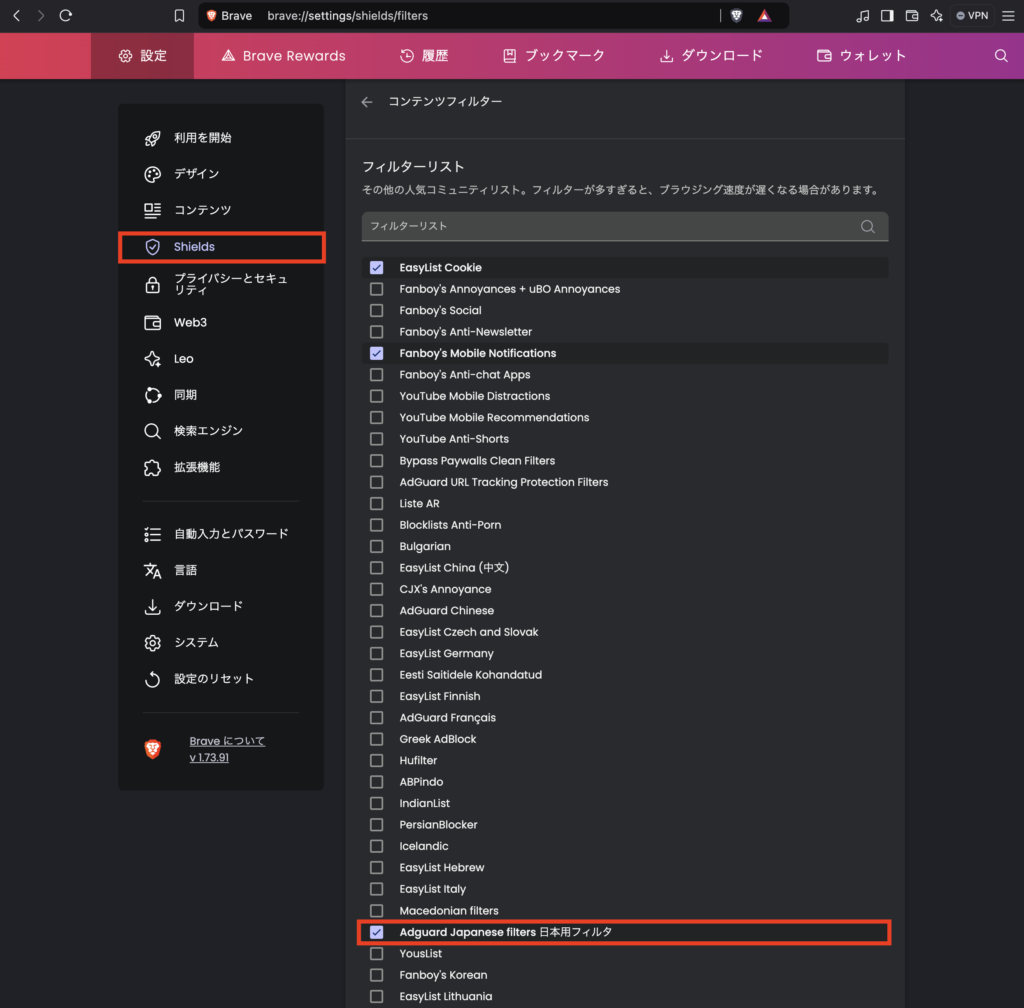Check the Macedonian filters checkbox
The height and width of the screenshot is (1008, 1024).
point(376,911)
